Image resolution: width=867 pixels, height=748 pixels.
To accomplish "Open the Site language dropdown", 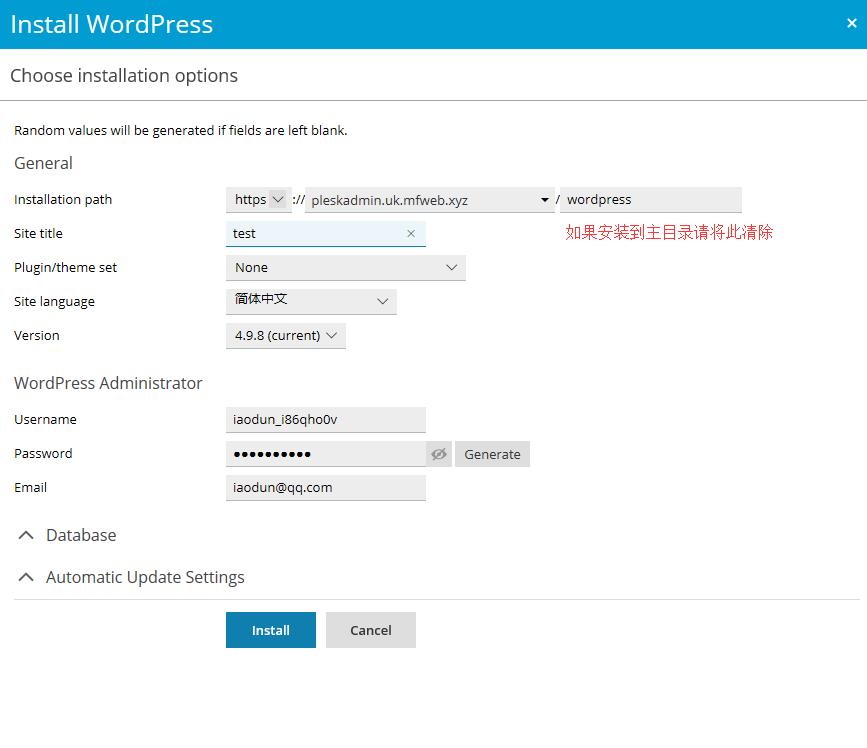I will tap(311, 301).
